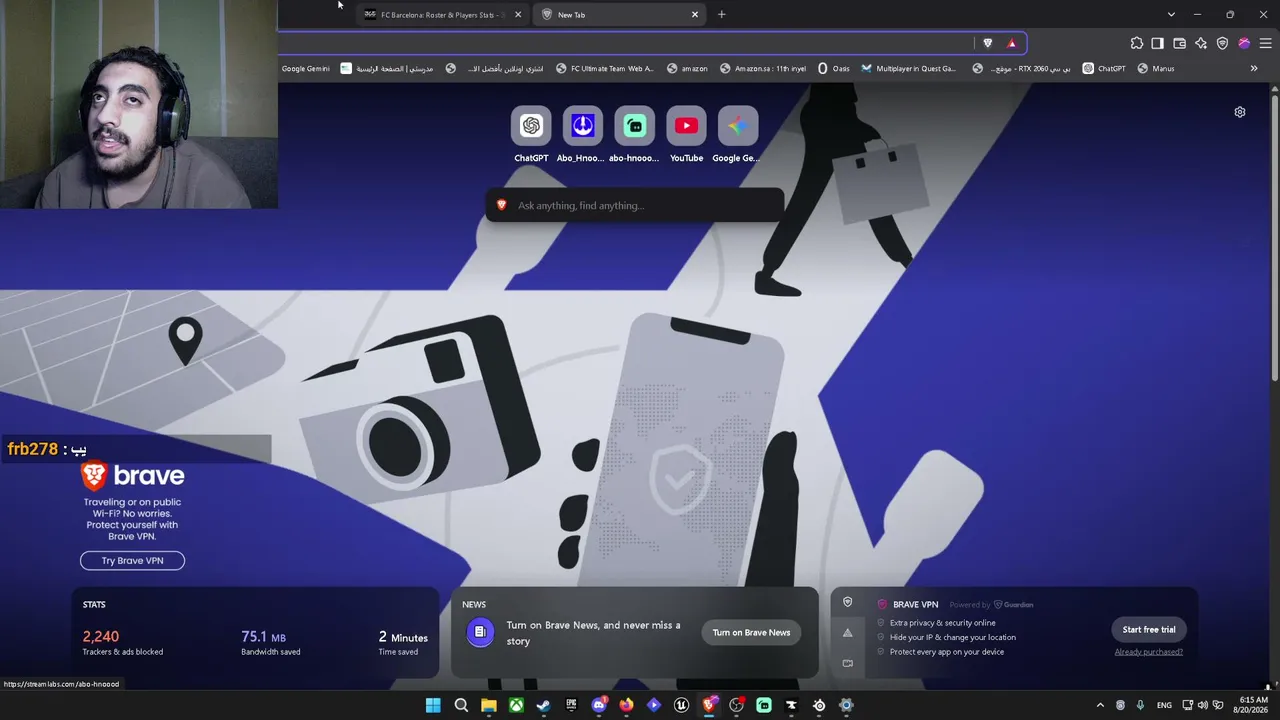This screenshot has height=720, width=1280.
Task: Click the Try Brave VPN button
Action: coord(132,561)
